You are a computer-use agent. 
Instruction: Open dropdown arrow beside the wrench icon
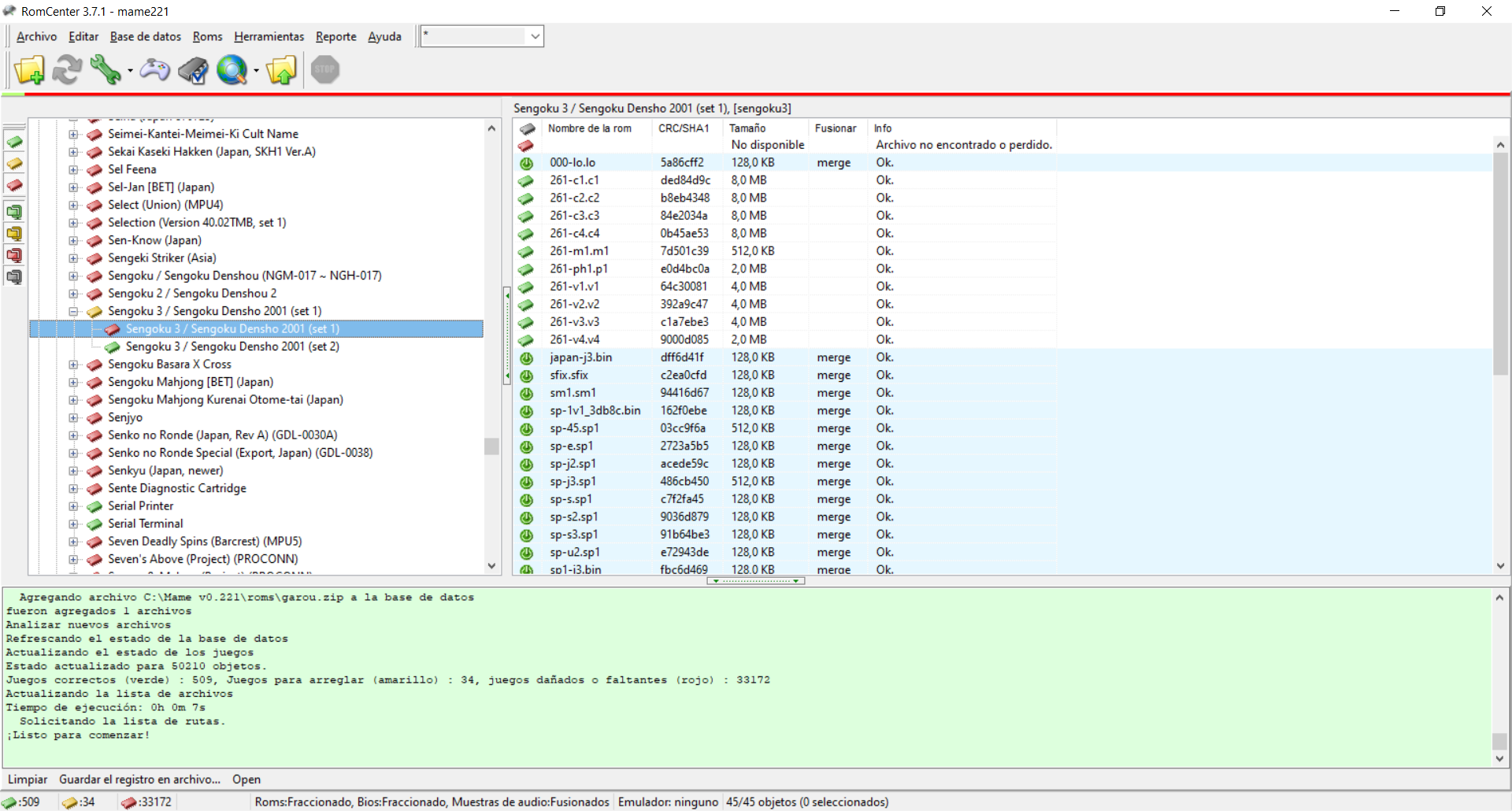130,71
